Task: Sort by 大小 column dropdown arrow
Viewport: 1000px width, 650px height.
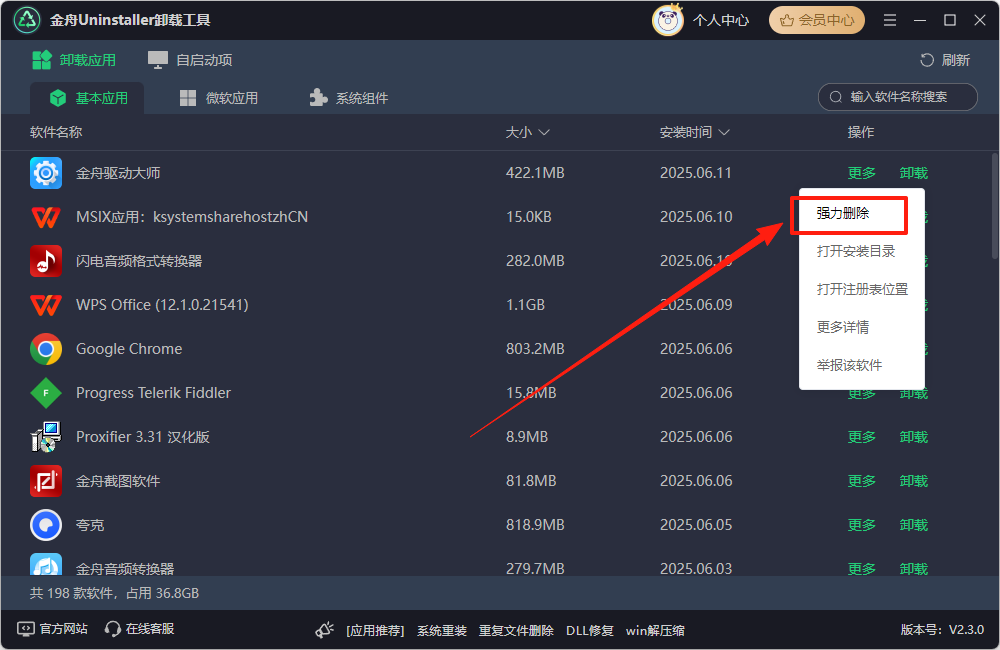Action: click(x=544, y=132)
